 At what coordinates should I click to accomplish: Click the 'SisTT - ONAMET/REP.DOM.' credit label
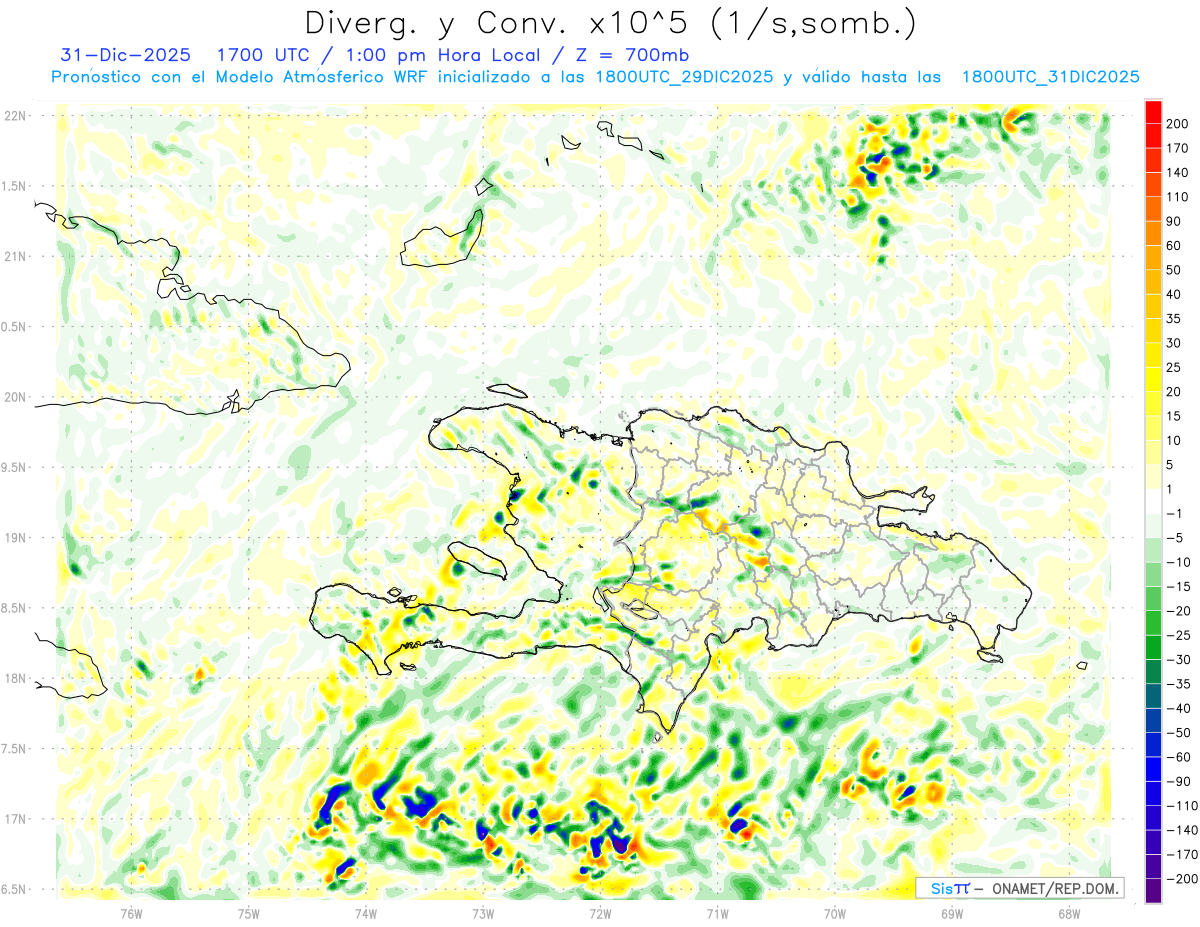coord(1020,888)
